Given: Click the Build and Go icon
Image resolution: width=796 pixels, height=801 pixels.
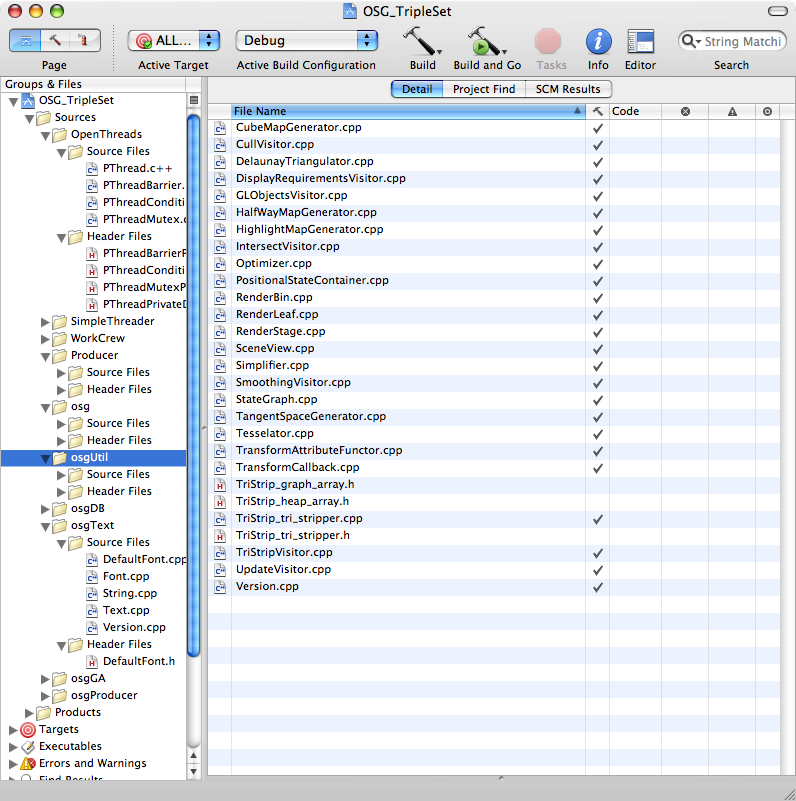Looking at the screenshot, I should tap(485, 41).
